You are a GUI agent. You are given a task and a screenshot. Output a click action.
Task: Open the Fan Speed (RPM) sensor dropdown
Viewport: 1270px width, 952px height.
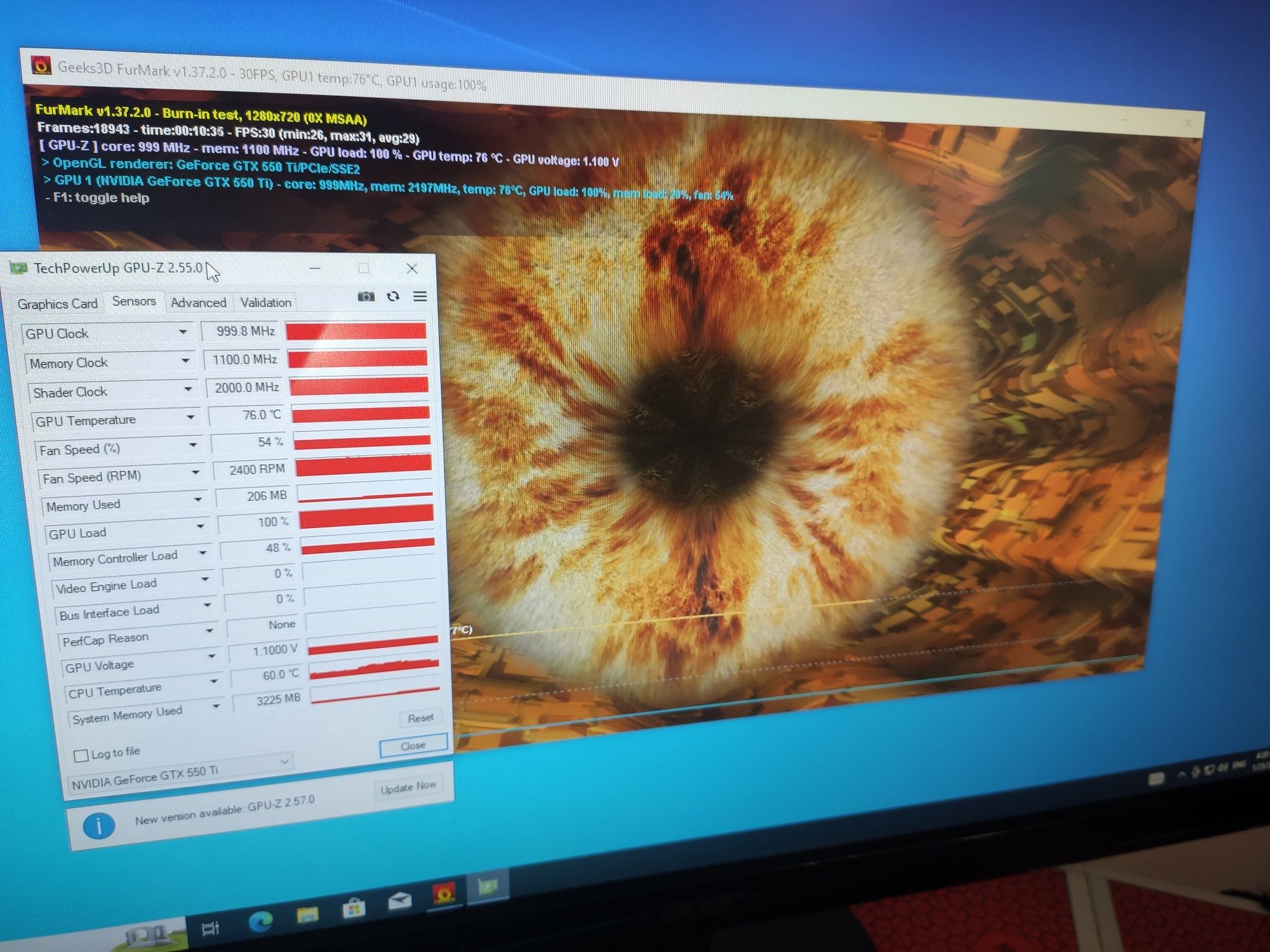pos(196,472)
